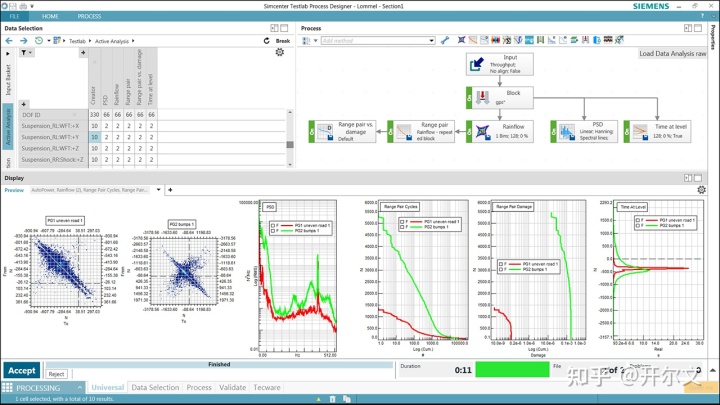This screenshot has width=720, height=405.
Task: Expand the Active Analysis breadcrumb arrow
Action: (133, 41)
